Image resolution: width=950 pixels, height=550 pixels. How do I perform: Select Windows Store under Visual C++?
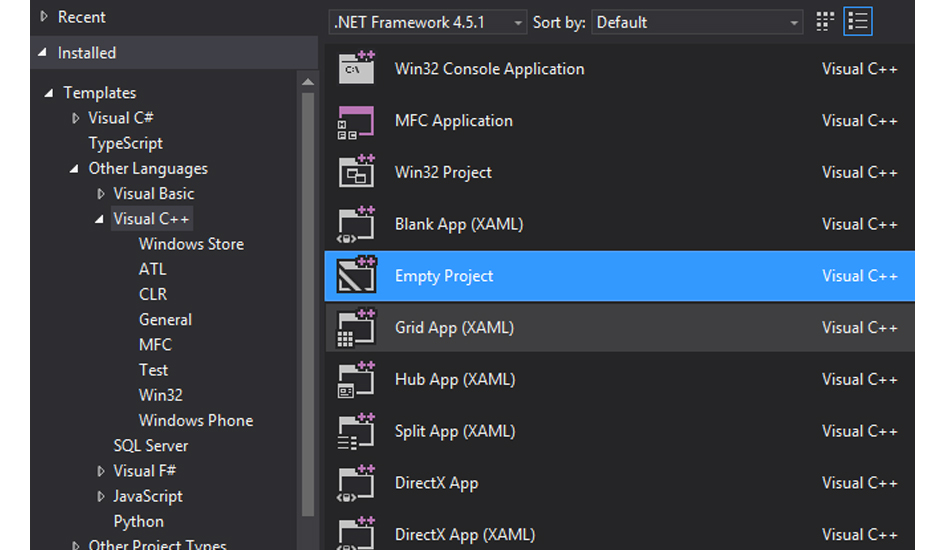(x=191, y=244)
